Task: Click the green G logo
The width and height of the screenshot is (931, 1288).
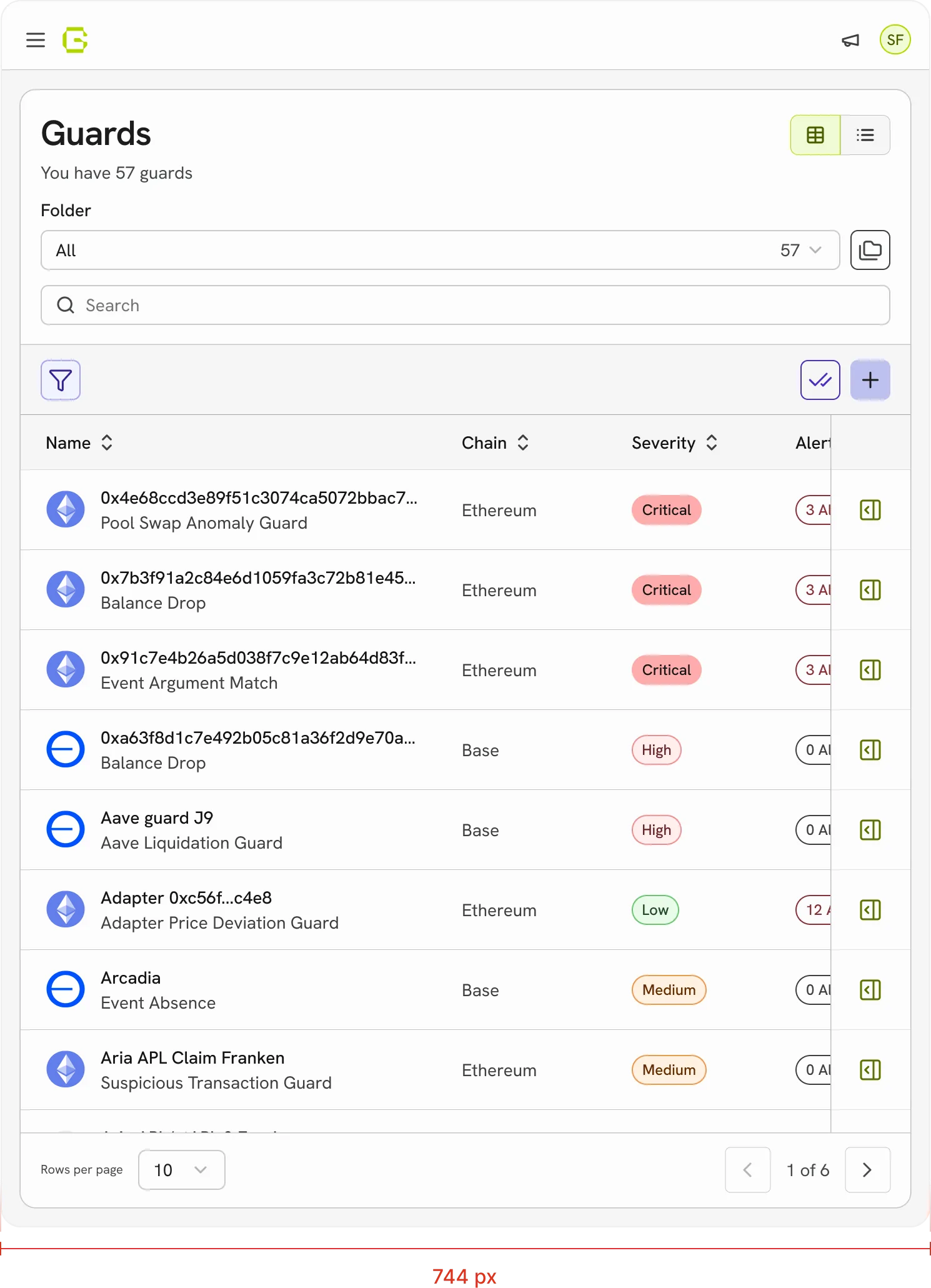Action: click(75, 40)
